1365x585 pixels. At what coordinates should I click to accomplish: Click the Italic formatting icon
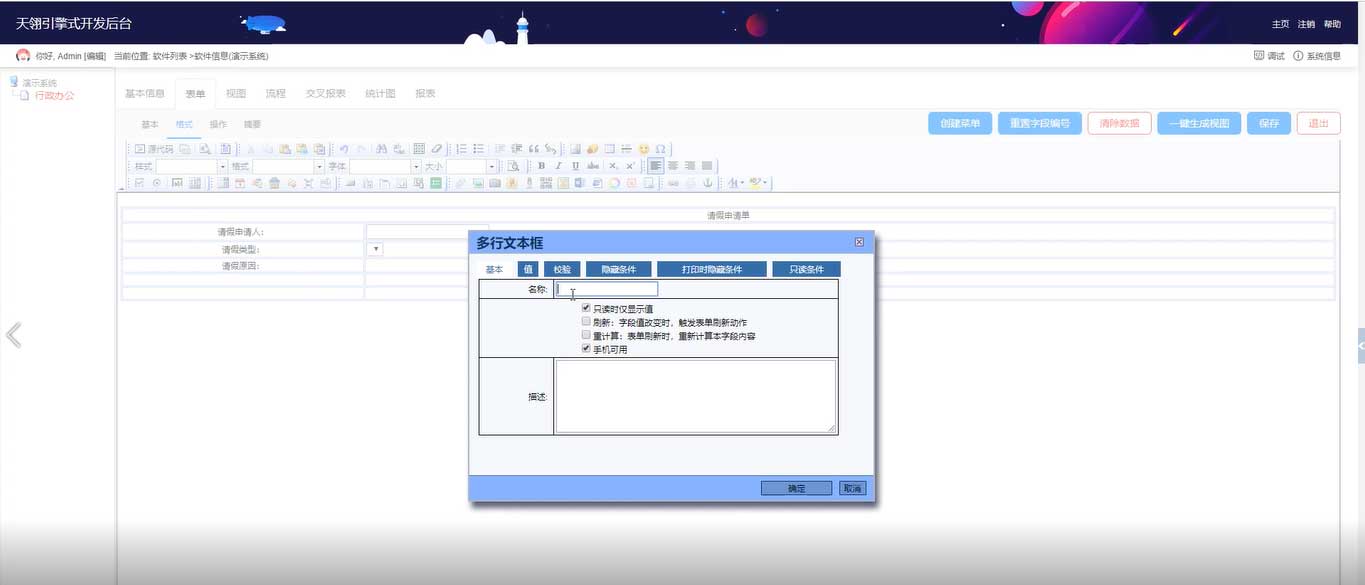tap(558, 166)
